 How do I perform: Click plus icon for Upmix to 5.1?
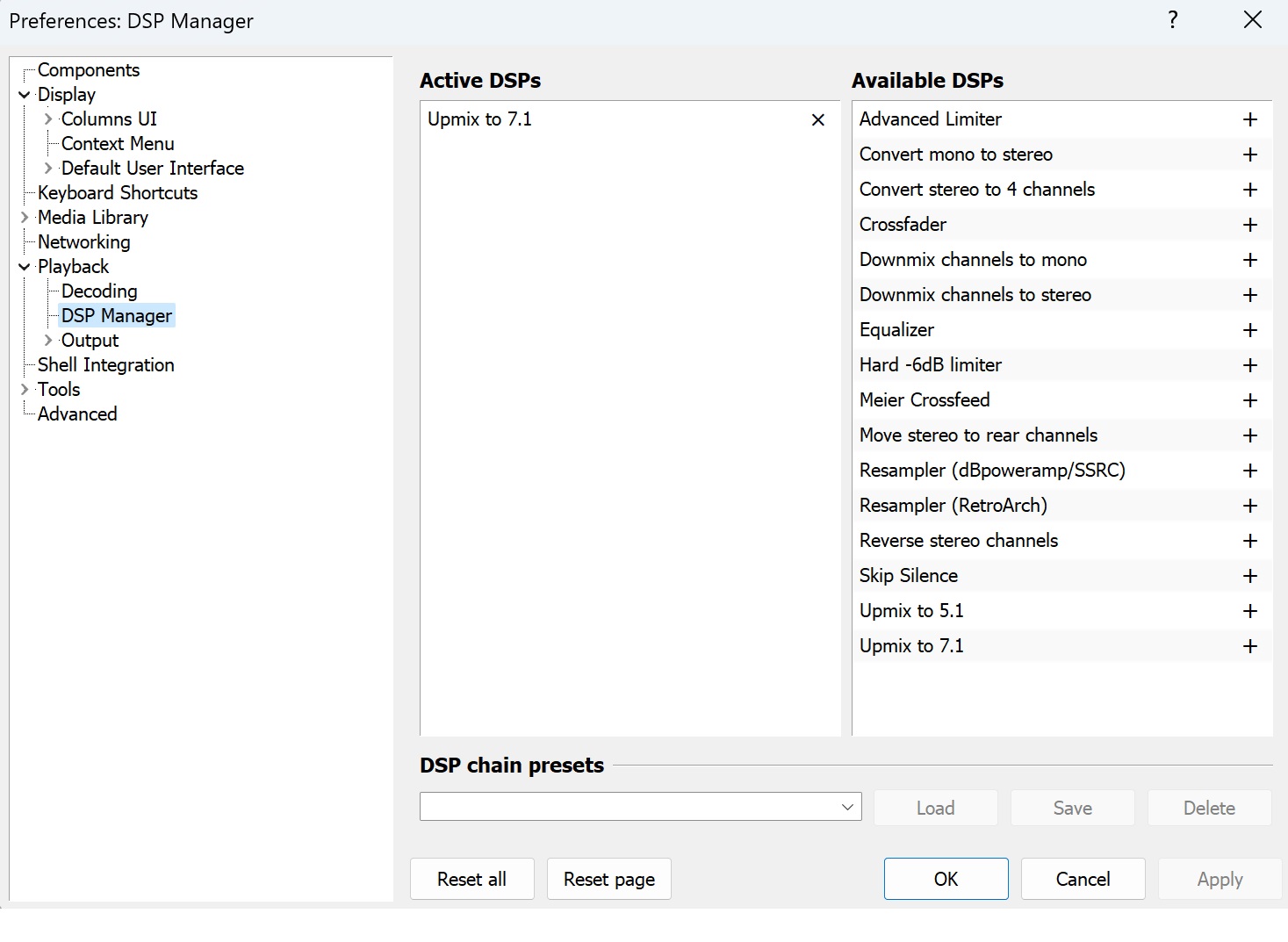click(1250, 611)
